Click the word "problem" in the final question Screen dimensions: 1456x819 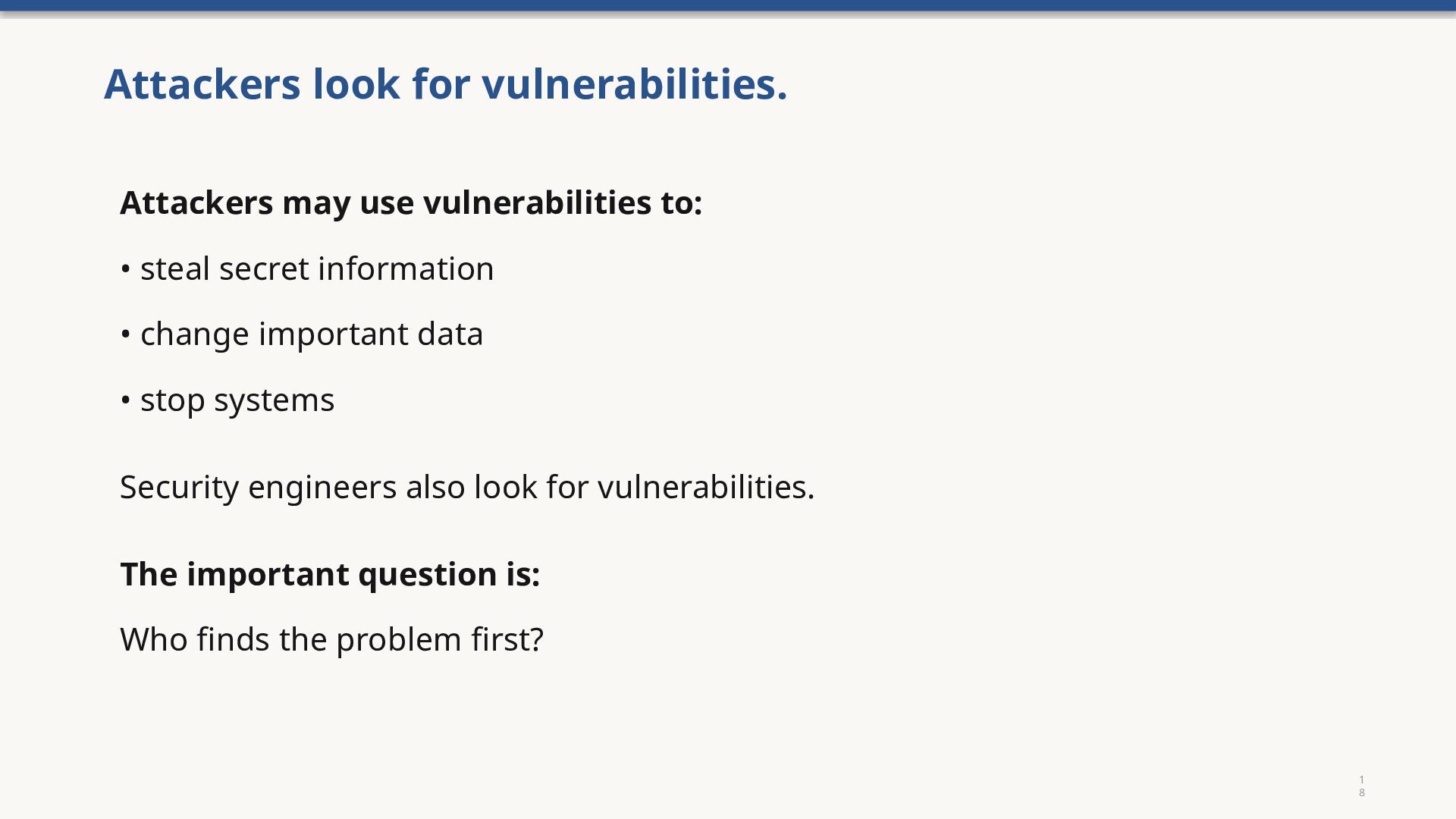click(x=399, y=641)
